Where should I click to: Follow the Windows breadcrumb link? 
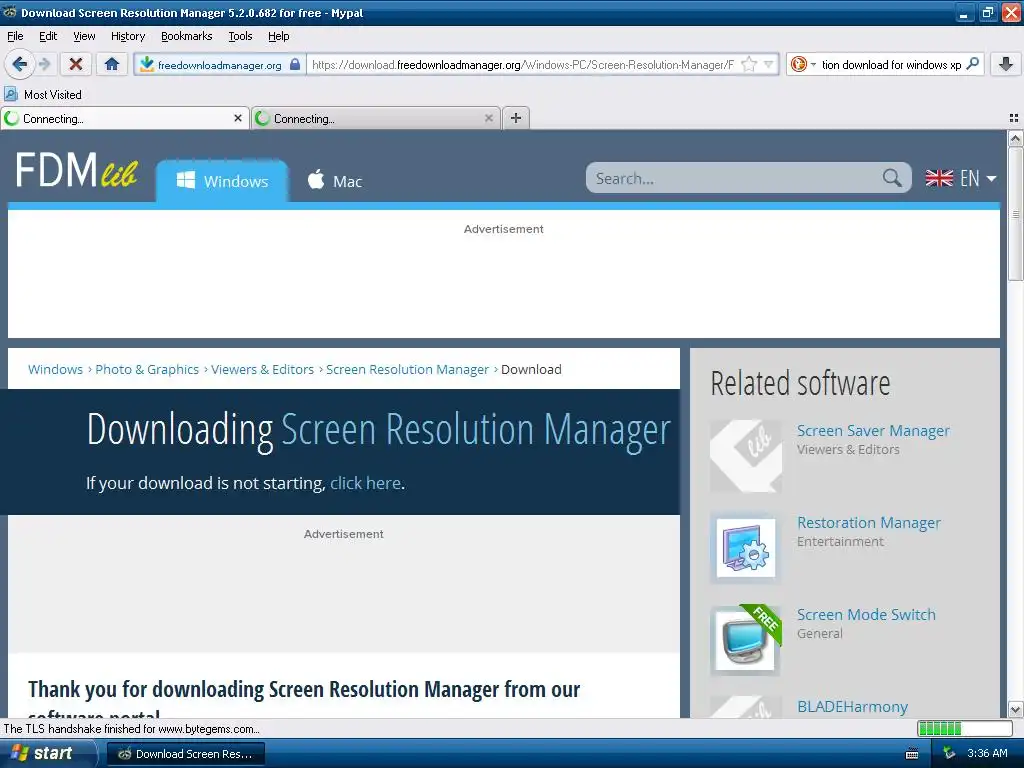click(56, 369)
